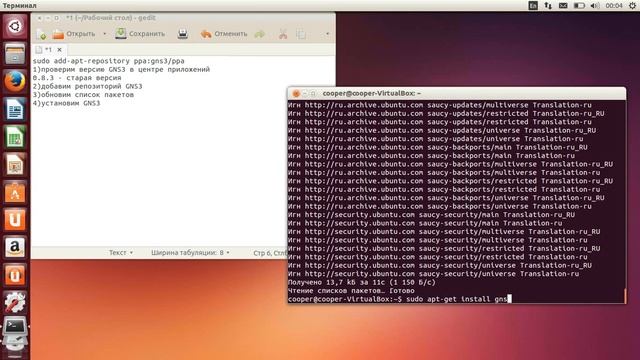Screen dimensions: 640x360
Task: Click the cut scissors icon in gedit
Action: 282,34
